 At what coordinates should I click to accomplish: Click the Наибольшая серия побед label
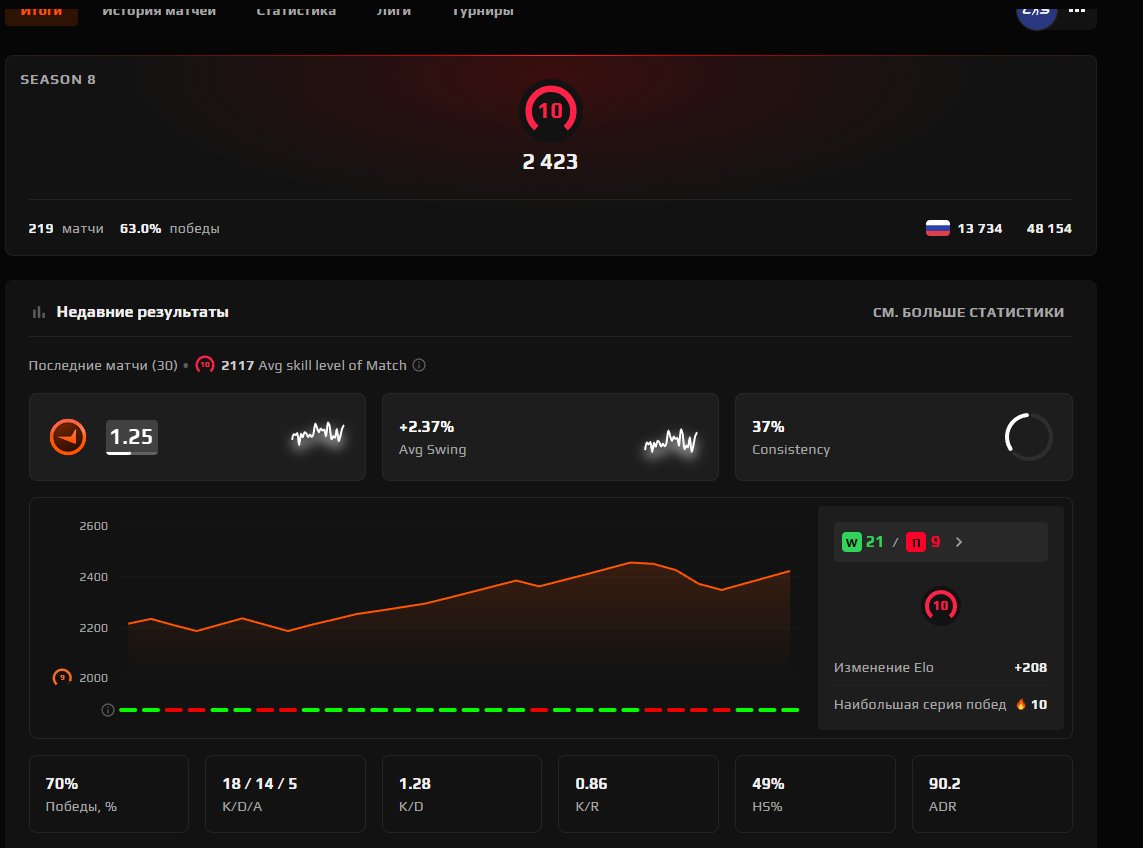pos(920,704)
